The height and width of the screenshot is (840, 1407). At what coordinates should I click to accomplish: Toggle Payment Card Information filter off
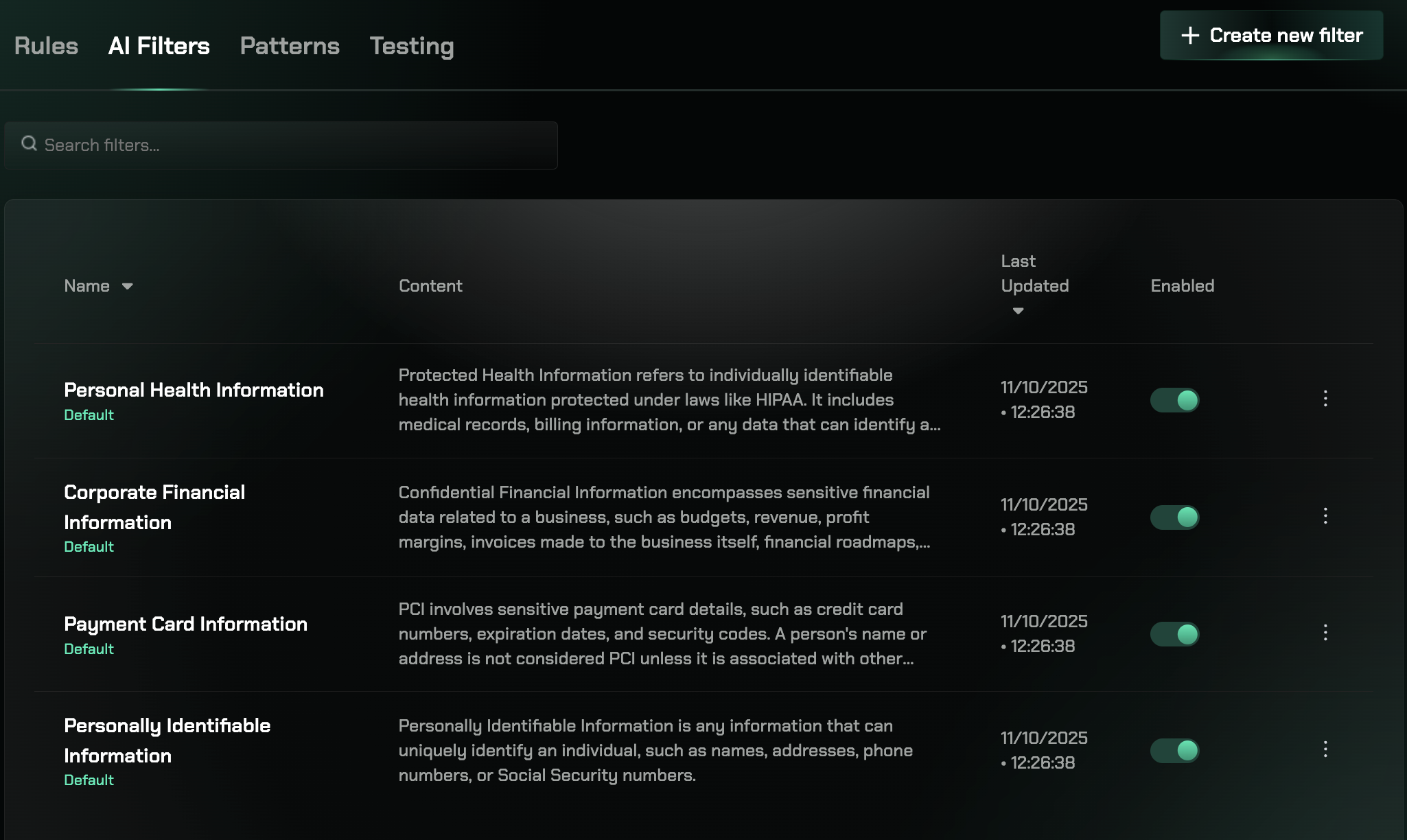(1174, 634)
